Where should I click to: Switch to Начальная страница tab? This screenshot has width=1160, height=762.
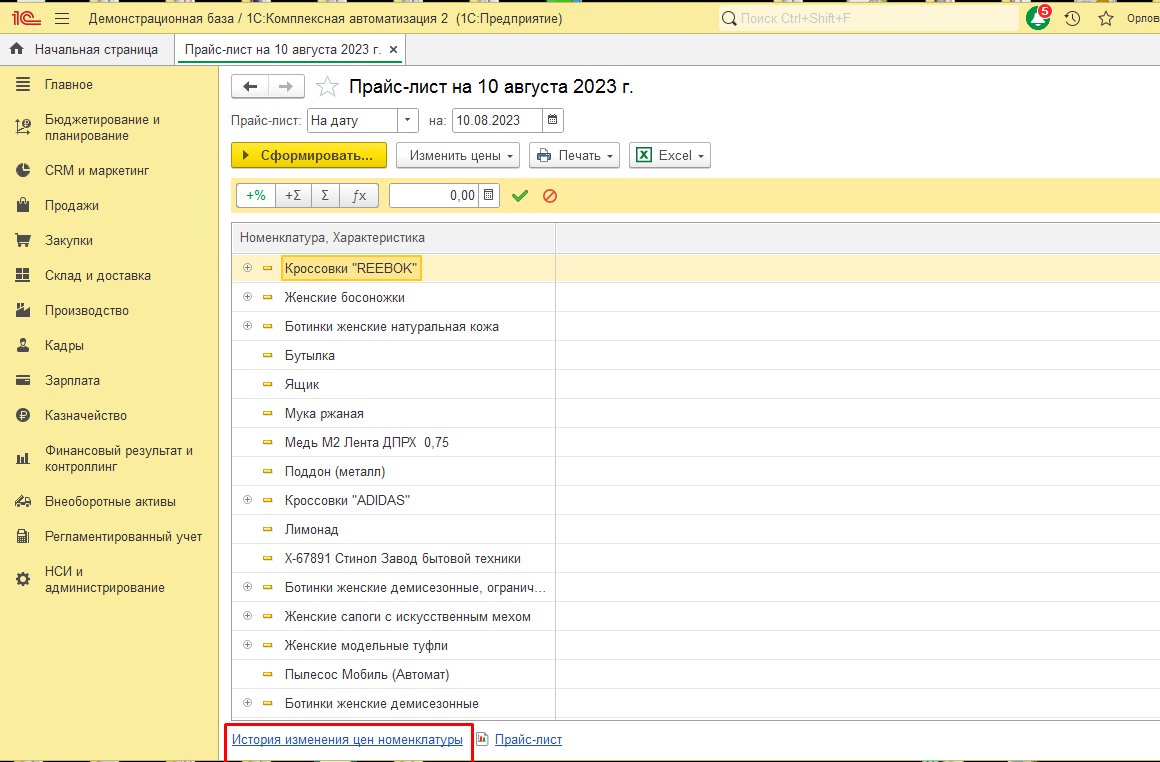click(x=87, y=50)
